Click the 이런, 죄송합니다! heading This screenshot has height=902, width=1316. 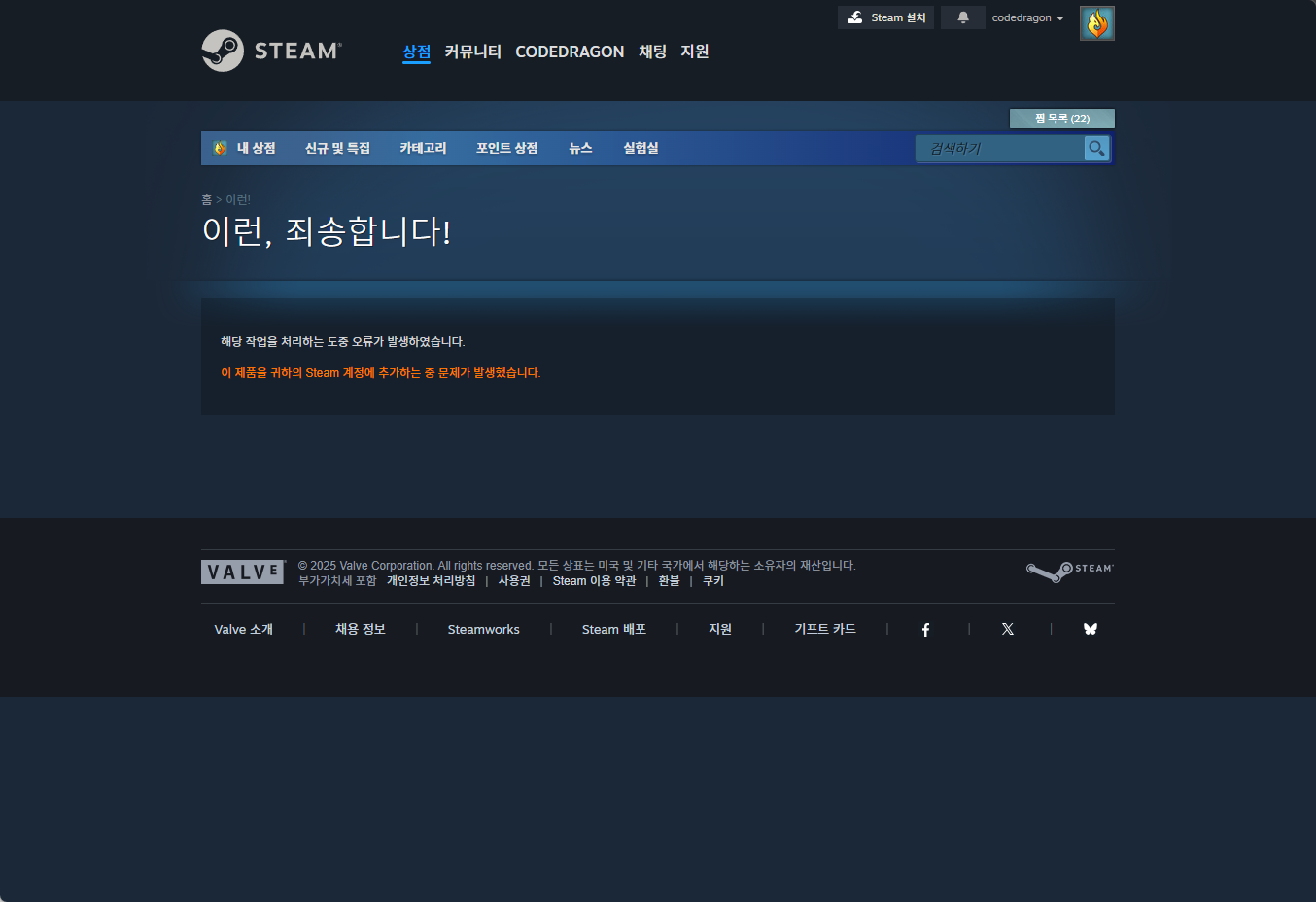[326, 231]
